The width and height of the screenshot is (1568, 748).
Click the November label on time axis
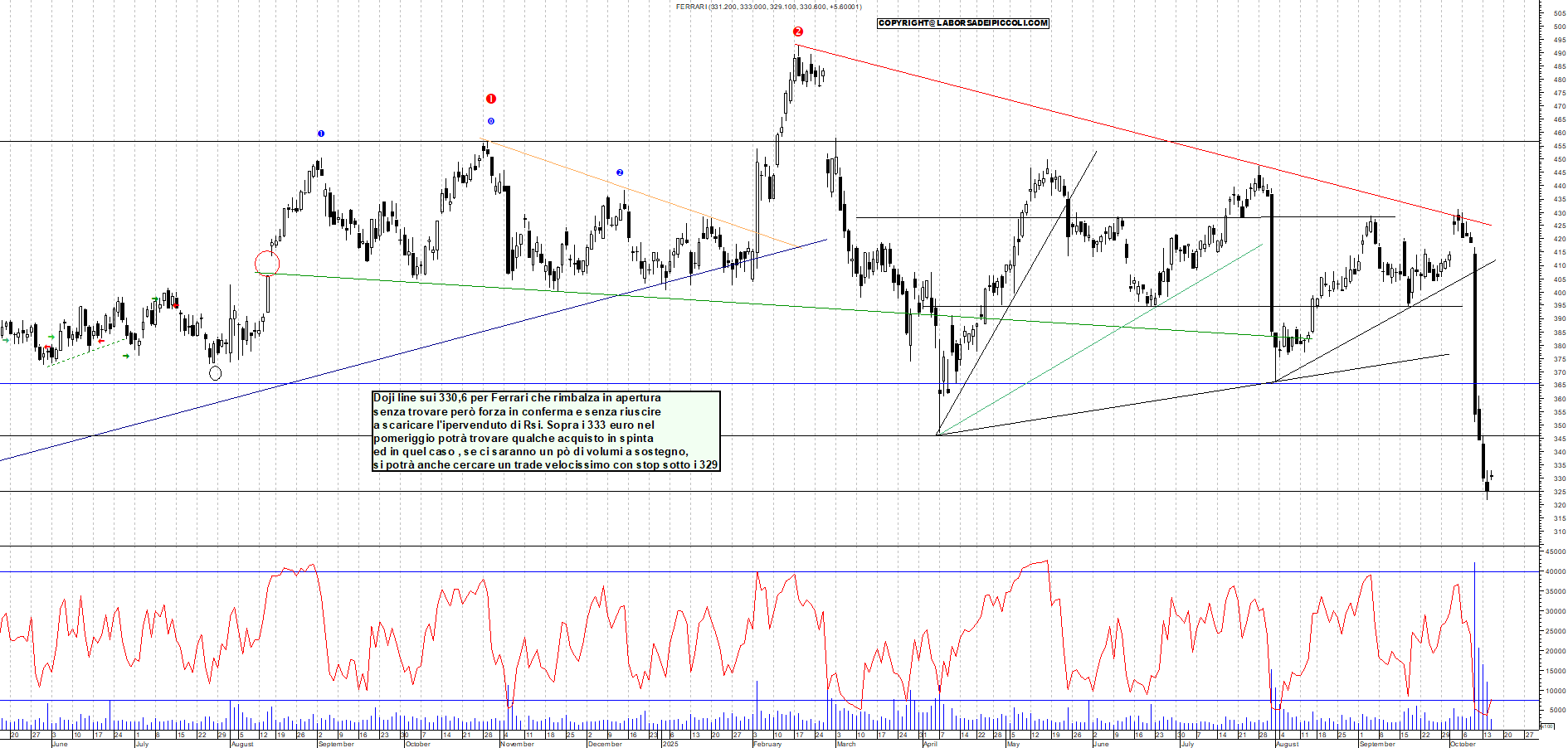pyautogui.click(x=517, y=744)
